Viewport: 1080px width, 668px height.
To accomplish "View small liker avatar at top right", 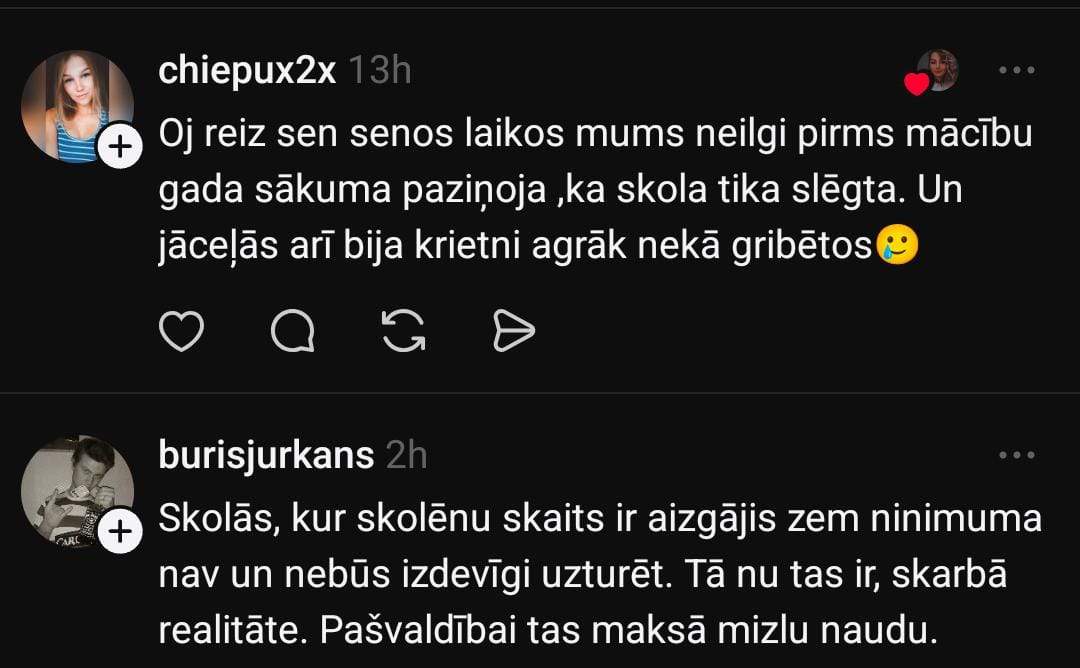I will pyautogui.click(x=940, y=70).
